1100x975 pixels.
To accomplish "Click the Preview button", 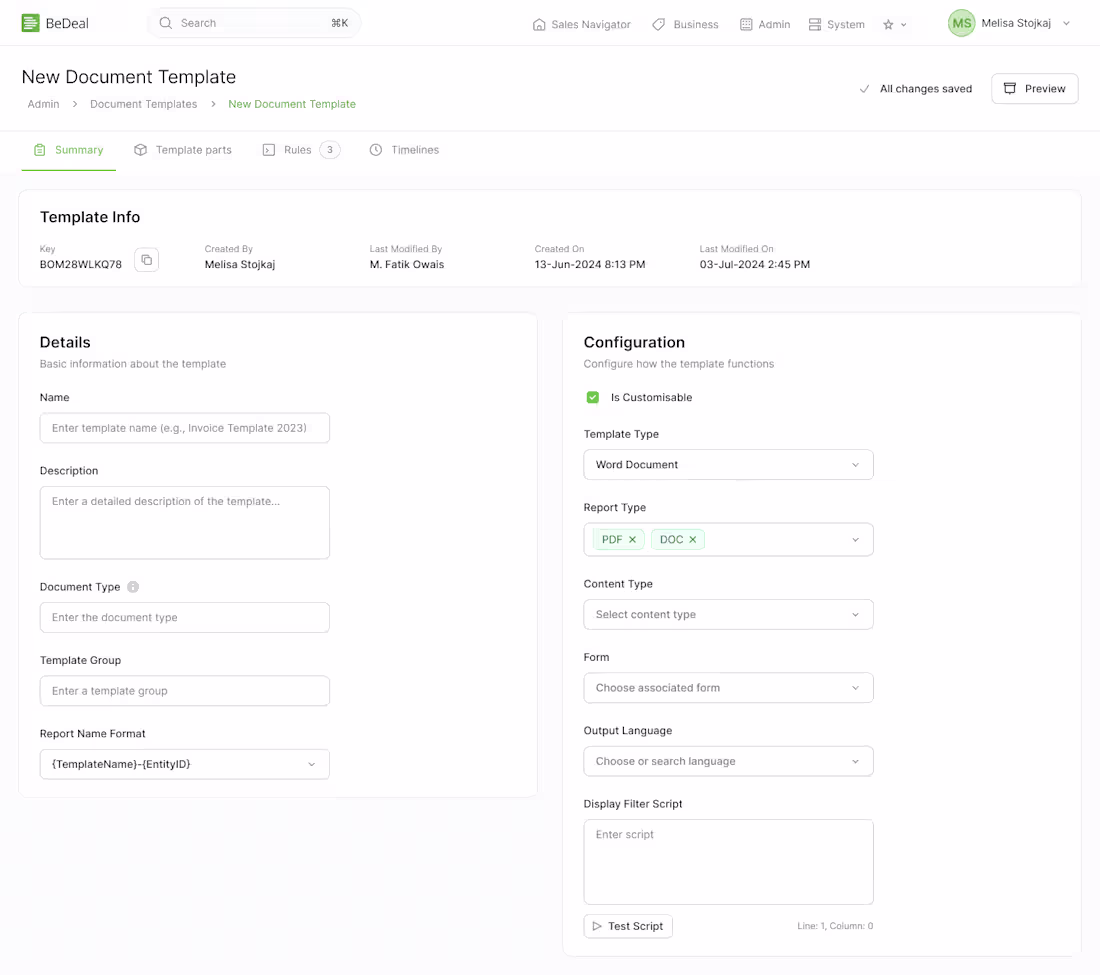I will [x=1034, y=89].
